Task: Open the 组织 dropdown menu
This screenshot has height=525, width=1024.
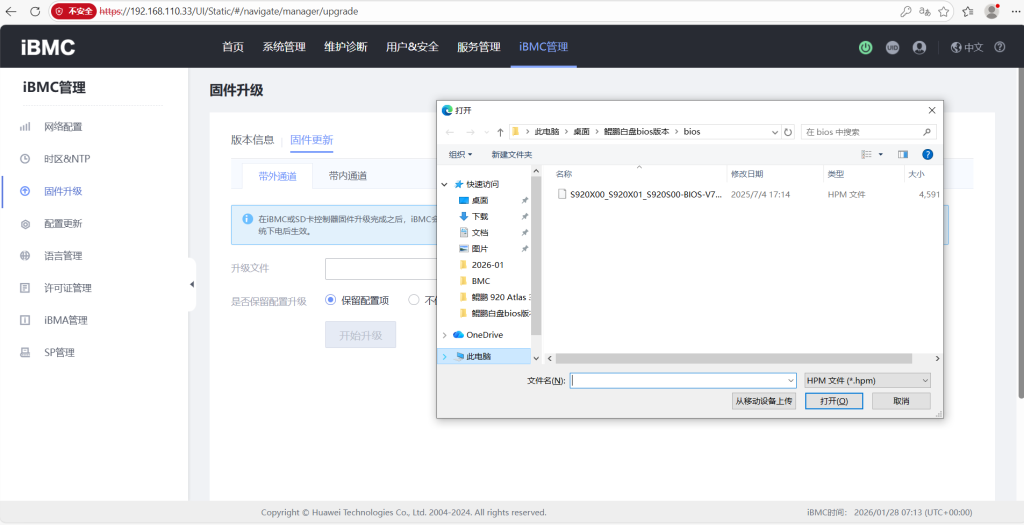Action: click(x=460, y=154)
